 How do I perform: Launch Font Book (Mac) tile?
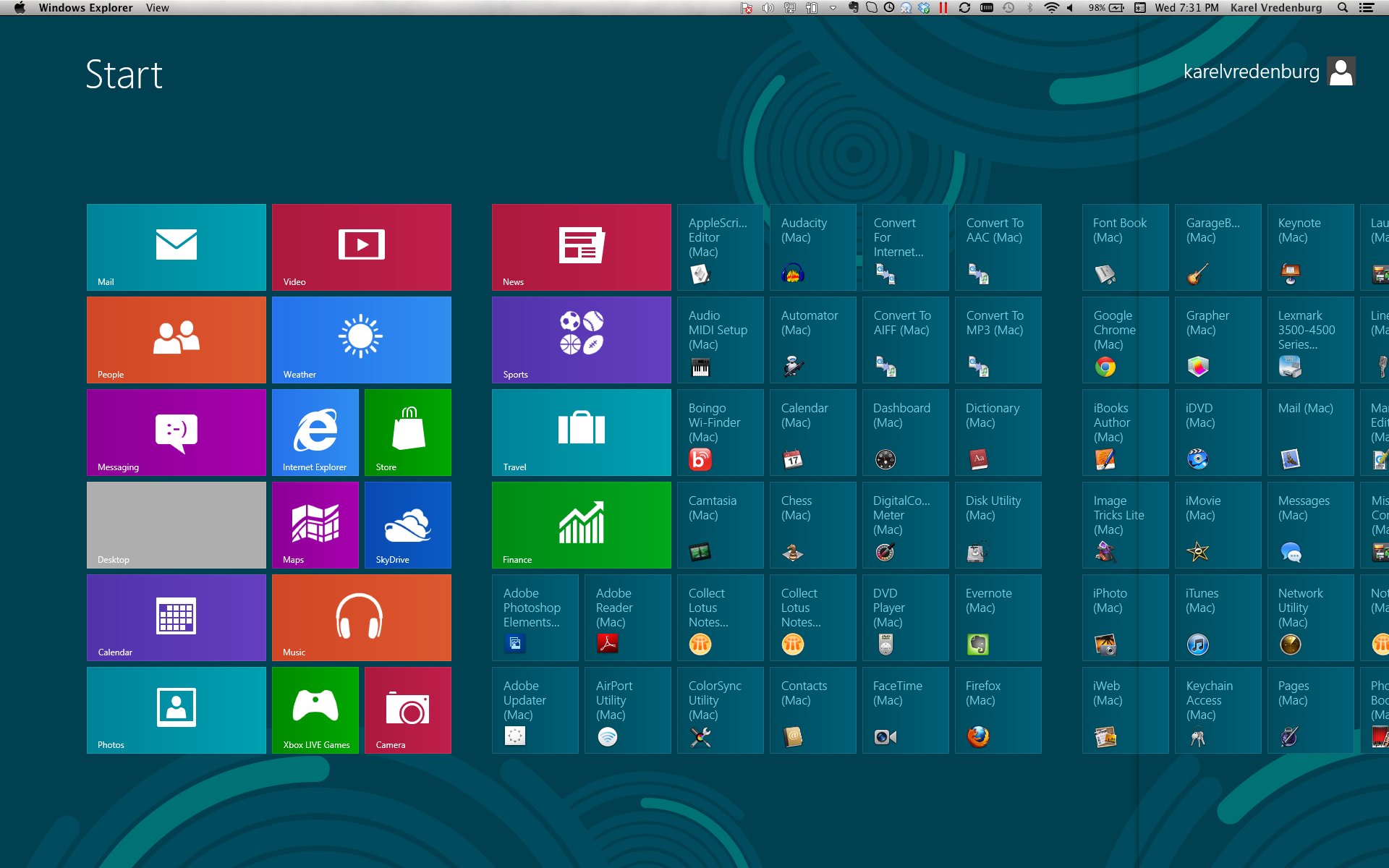point(1126,247)
